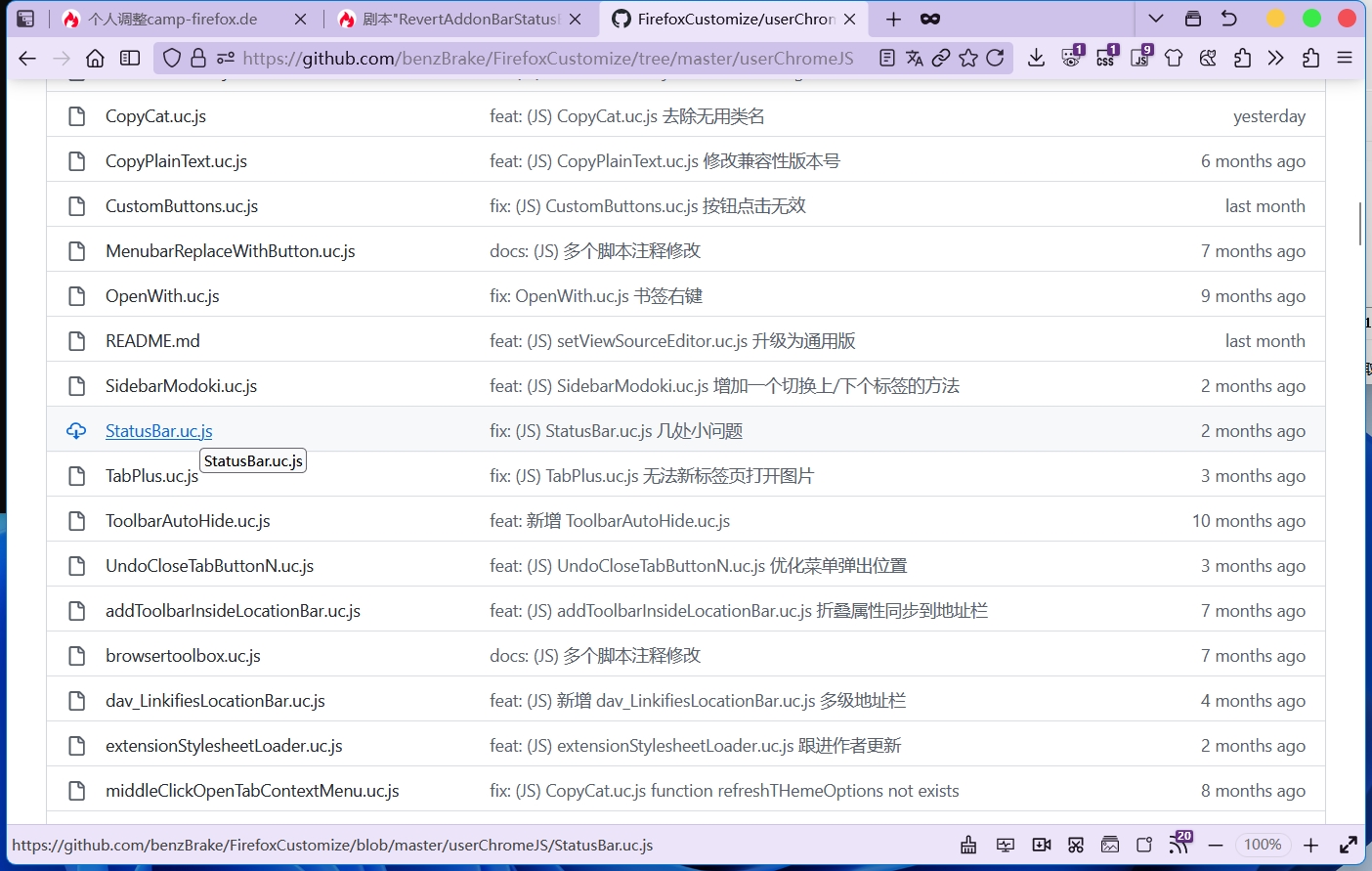Open the OpenWith.uc.js file
This screenshot has width=1372, height=871.
(x=162, y=296)
